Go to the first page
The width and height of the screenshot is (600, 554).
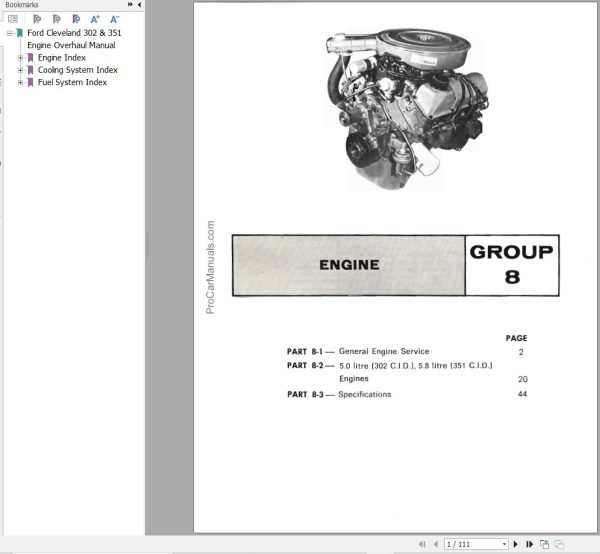tap(422, 544)
